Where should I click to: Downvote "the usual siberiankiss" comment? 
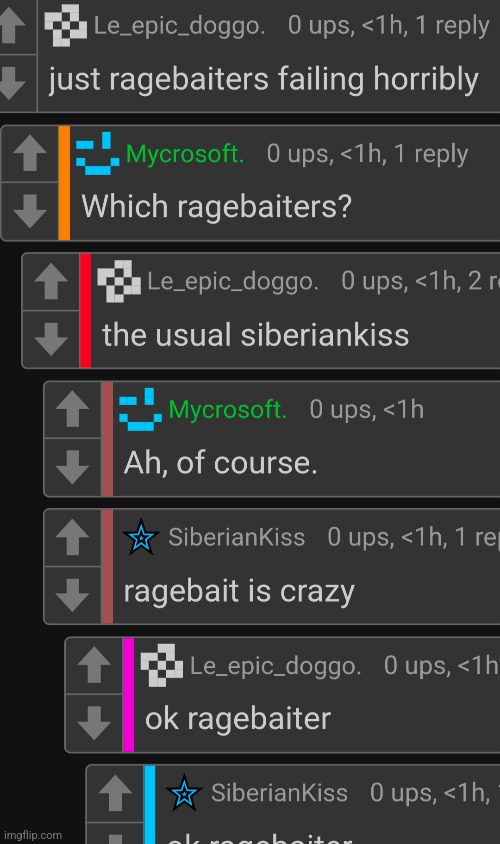click(x=51, y=339)
